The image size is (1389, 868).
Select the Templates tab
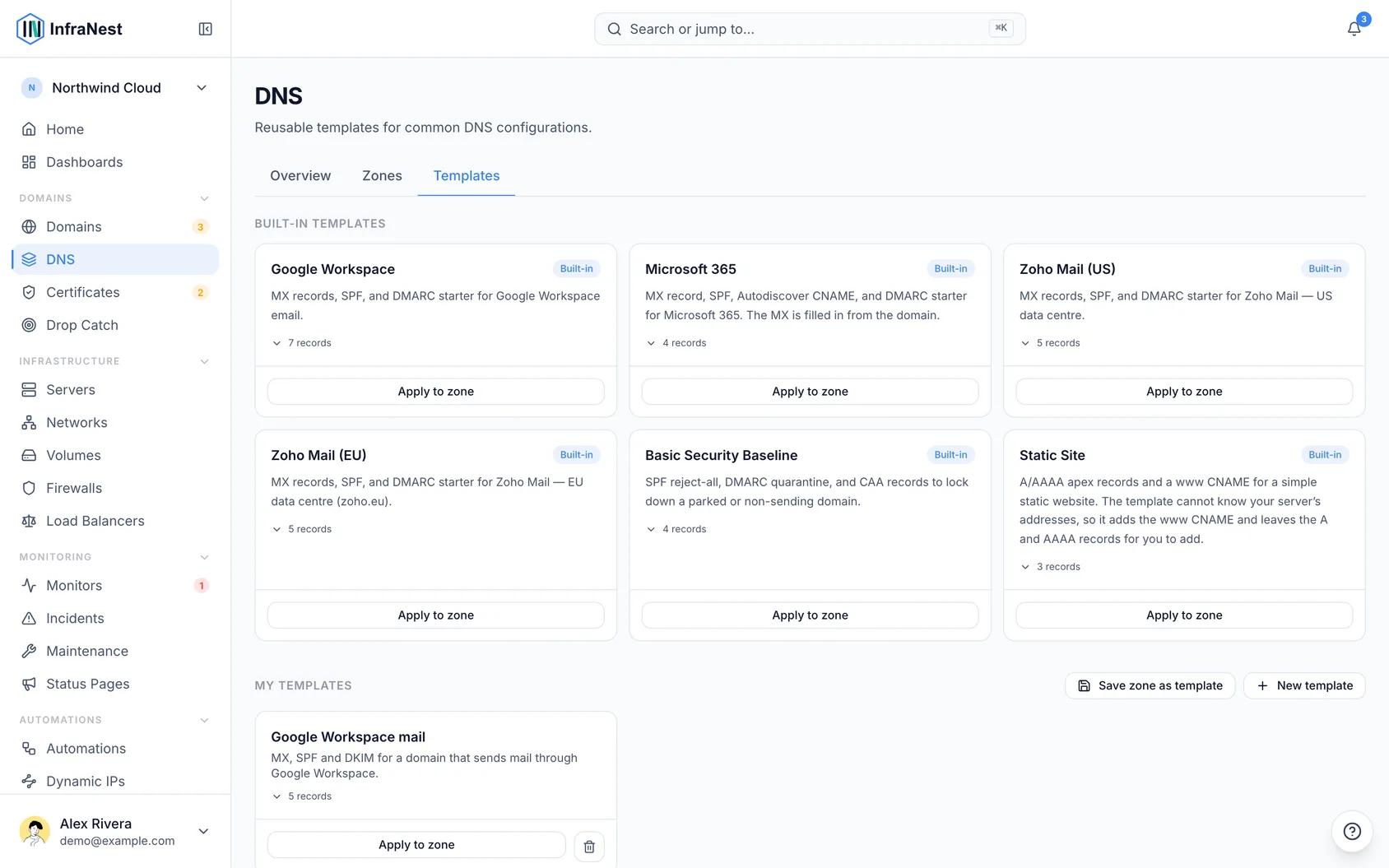point(467,176)
